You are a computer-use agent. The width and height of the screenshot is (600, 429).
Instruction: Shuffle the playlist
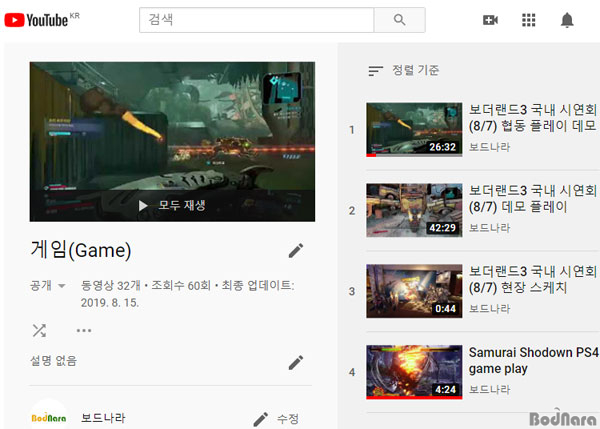pos(39,330)
